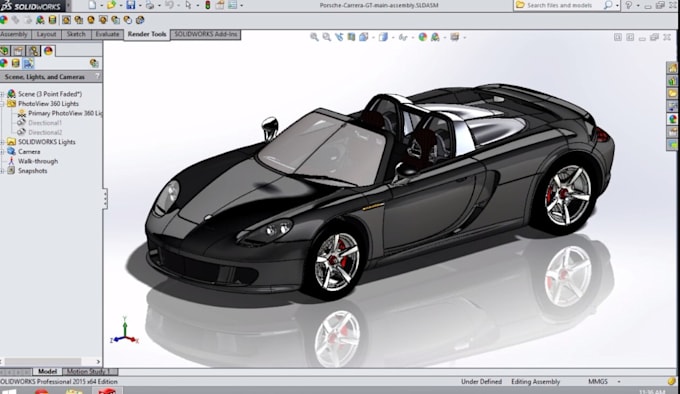The width and height of the screenshot is (680, 394).
Task: Toggle the Section View icon
Action: [351, 37]
